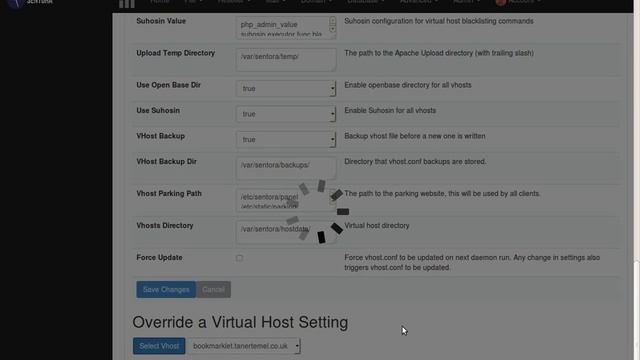640x360 pixels.
Task: Open the VHost Backup dropdown
Action: (286, 140)
